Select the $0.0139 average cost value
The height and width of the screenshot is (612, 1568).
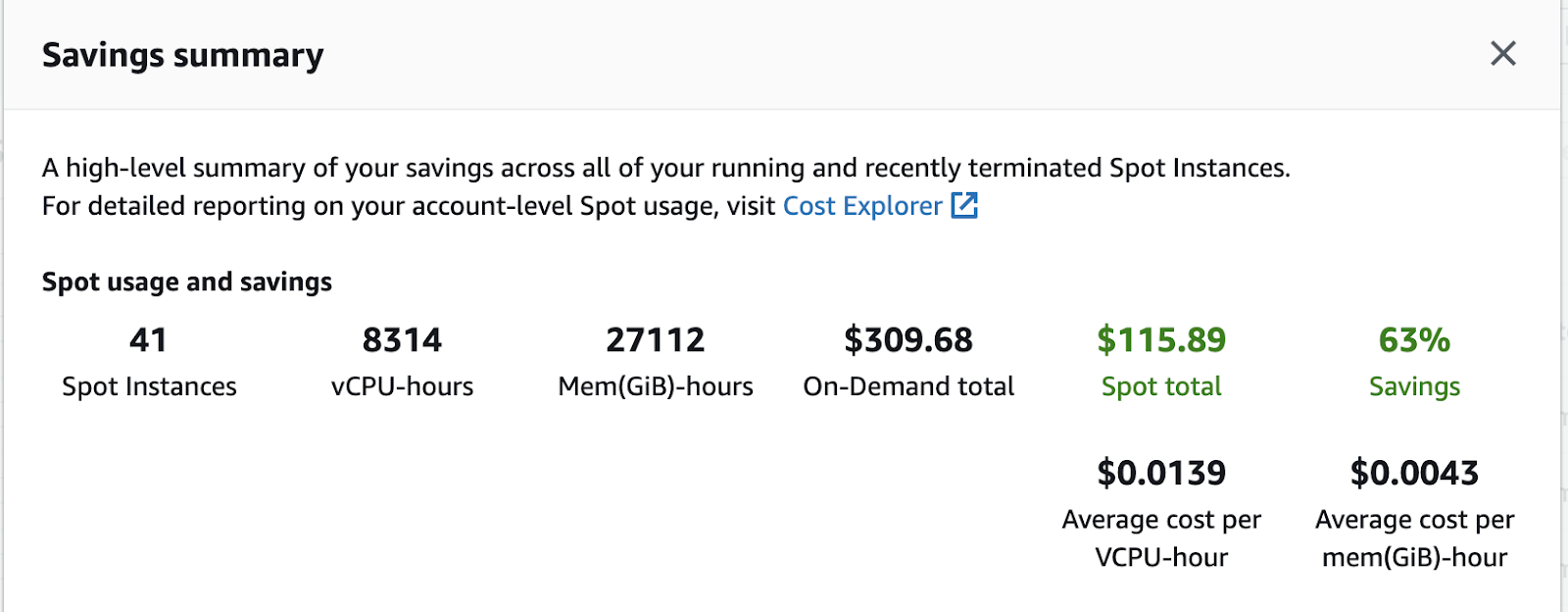pos(1161,473)
